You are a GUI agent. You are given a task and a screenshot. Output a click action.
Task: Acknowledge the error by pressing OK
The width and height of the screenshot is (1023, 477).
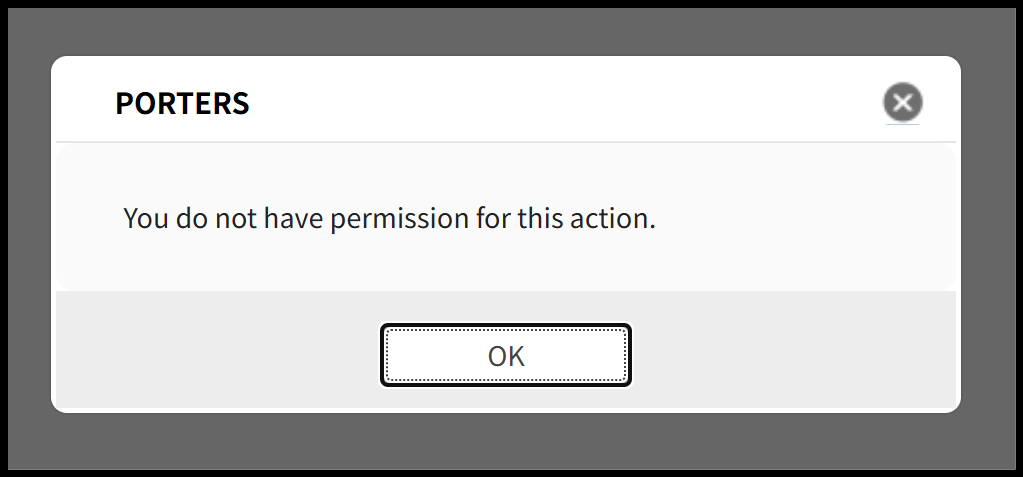click(506, 355)
